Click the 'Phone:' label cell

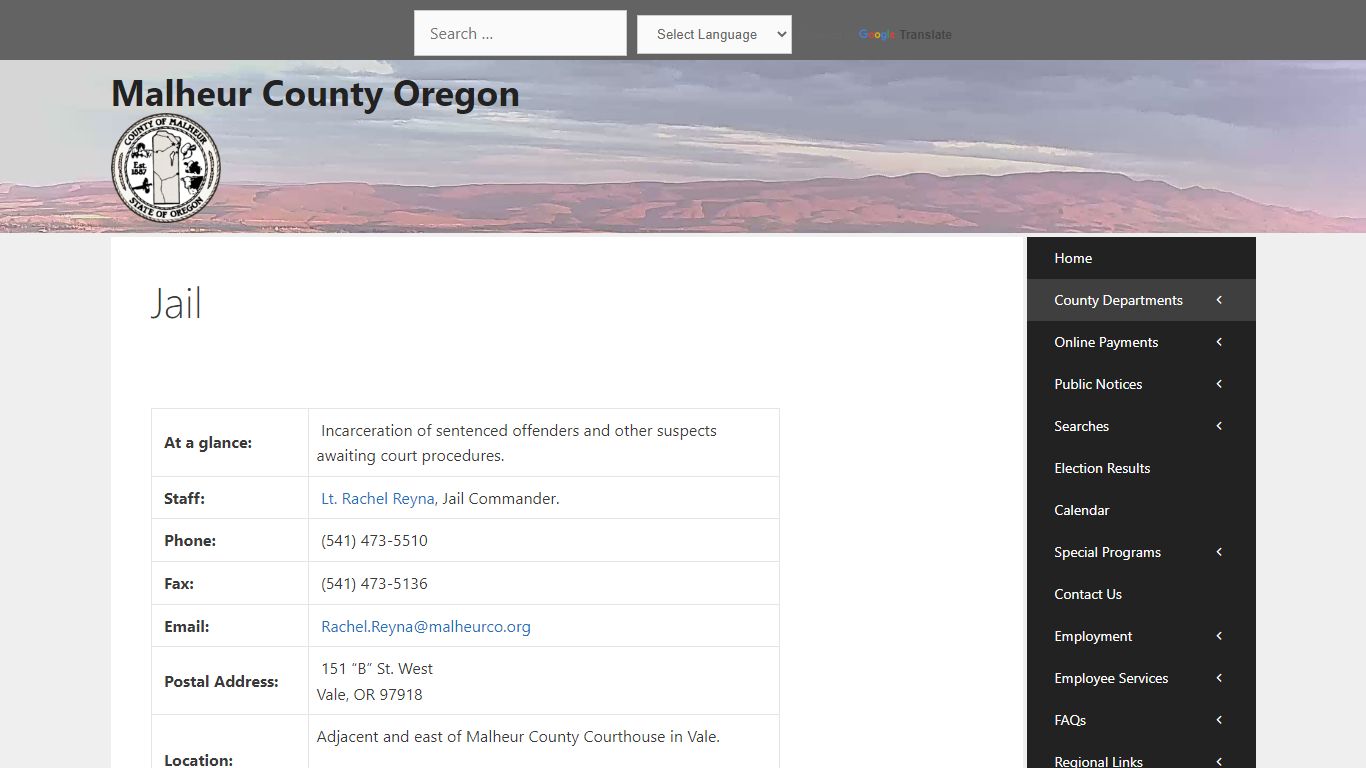click(x=230, y=540)
